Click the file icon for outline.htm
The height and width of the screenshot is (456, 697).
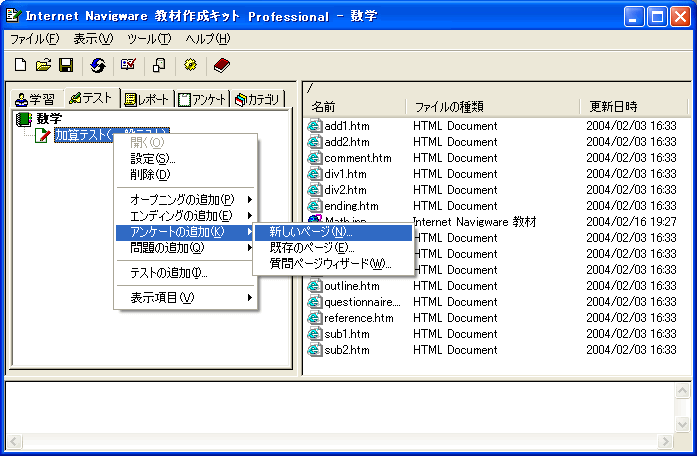pos(314,286)
